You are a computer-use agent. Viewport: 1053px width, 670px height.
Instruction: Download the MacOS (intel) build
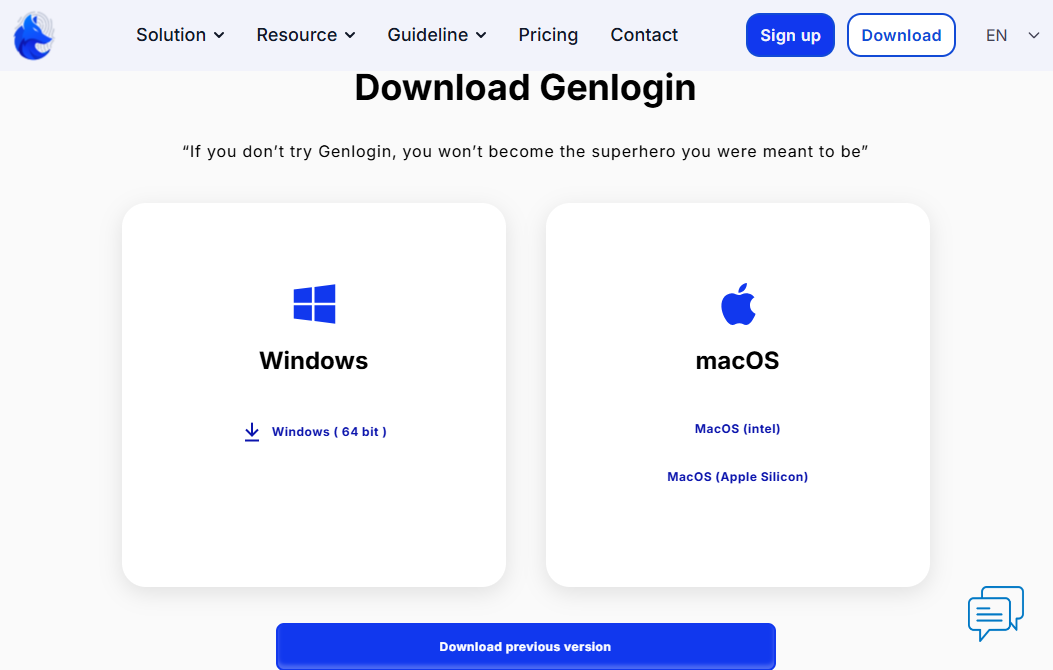pyautogui.click(x=737, y=428)
